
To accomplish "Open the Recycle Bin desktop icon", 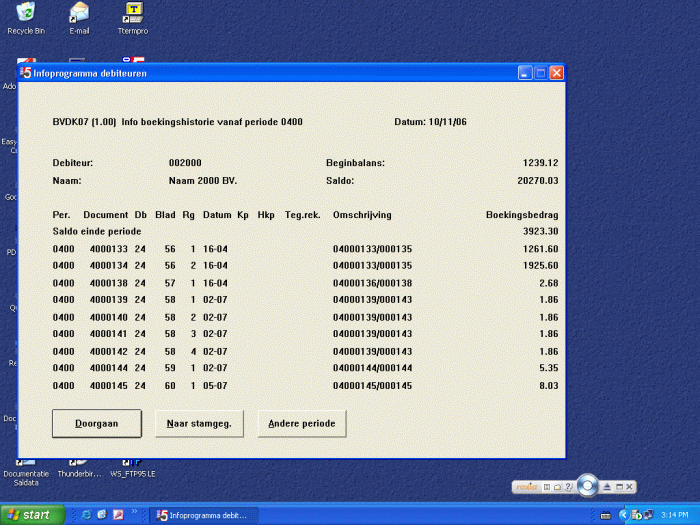I will point(26,14).
